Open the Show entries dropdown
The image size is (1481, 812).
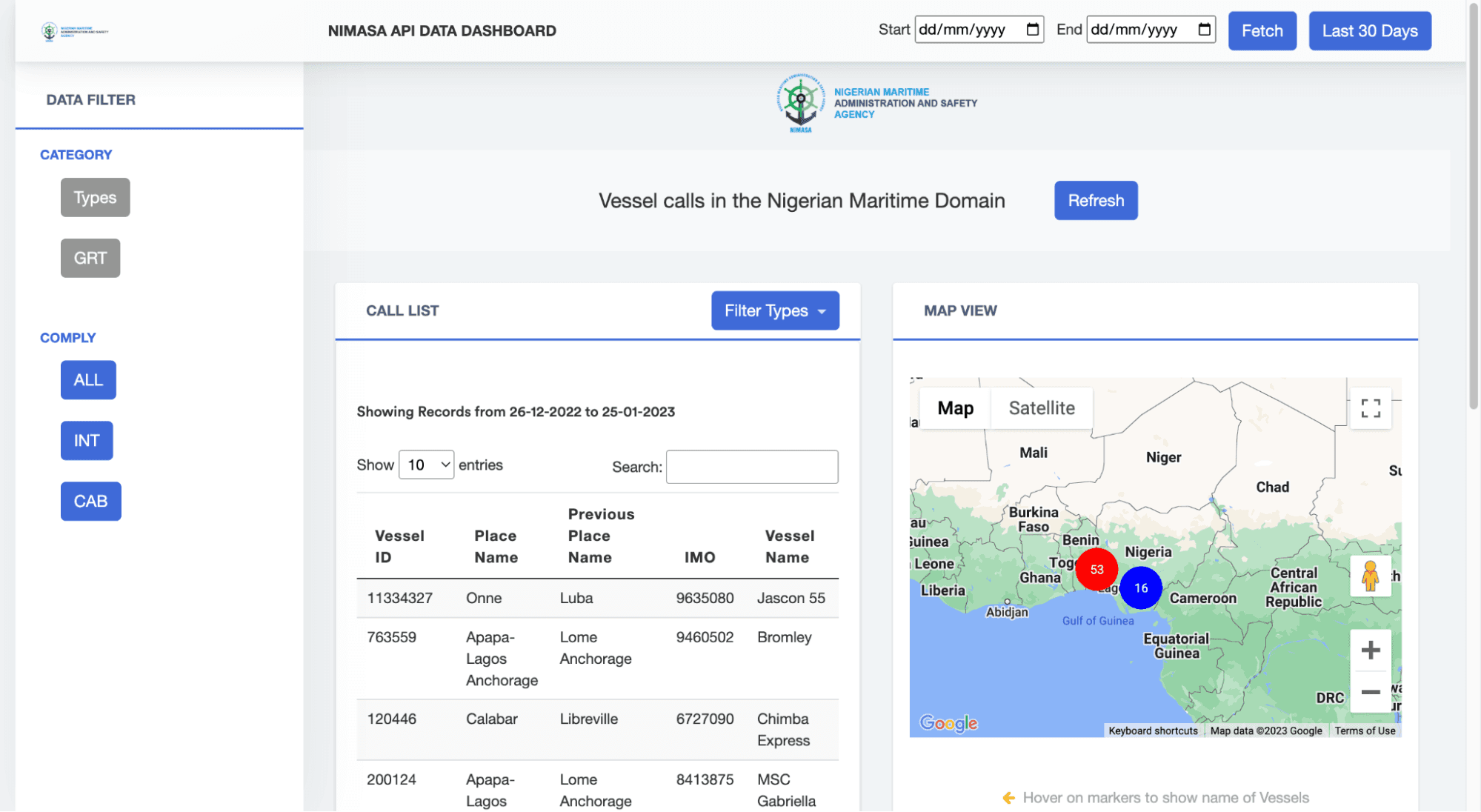[x=426, y=465]
